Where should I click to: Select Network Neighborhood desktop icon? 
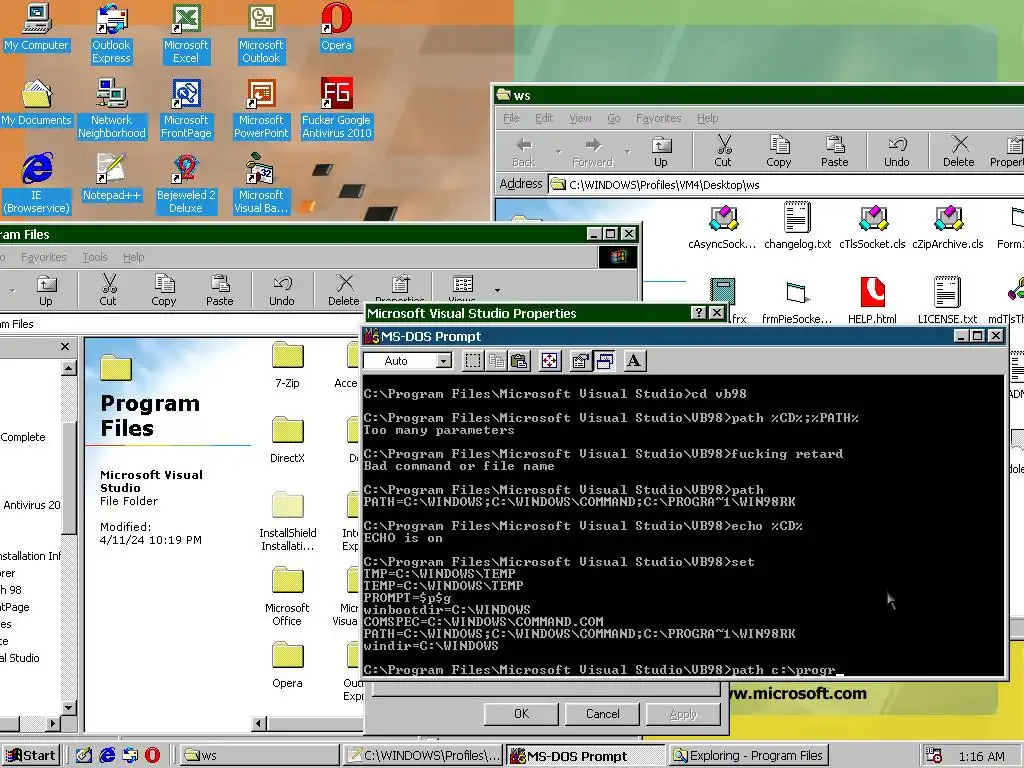point(112,108)
